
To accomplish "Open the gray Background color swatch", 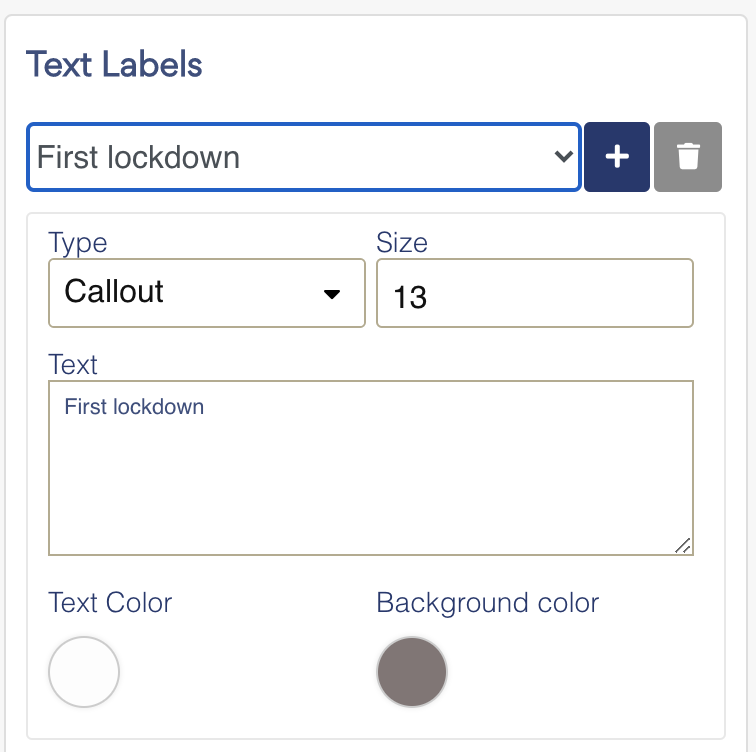I will 412,672.
